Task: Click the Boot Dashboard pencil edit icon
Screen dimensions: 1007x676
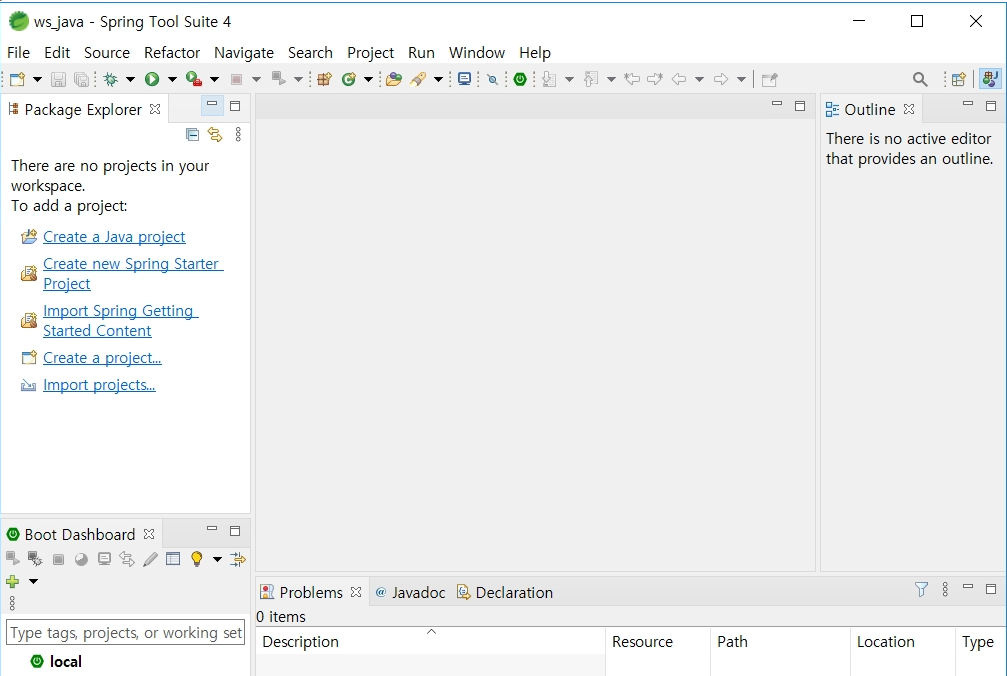Action: (150, 559)
